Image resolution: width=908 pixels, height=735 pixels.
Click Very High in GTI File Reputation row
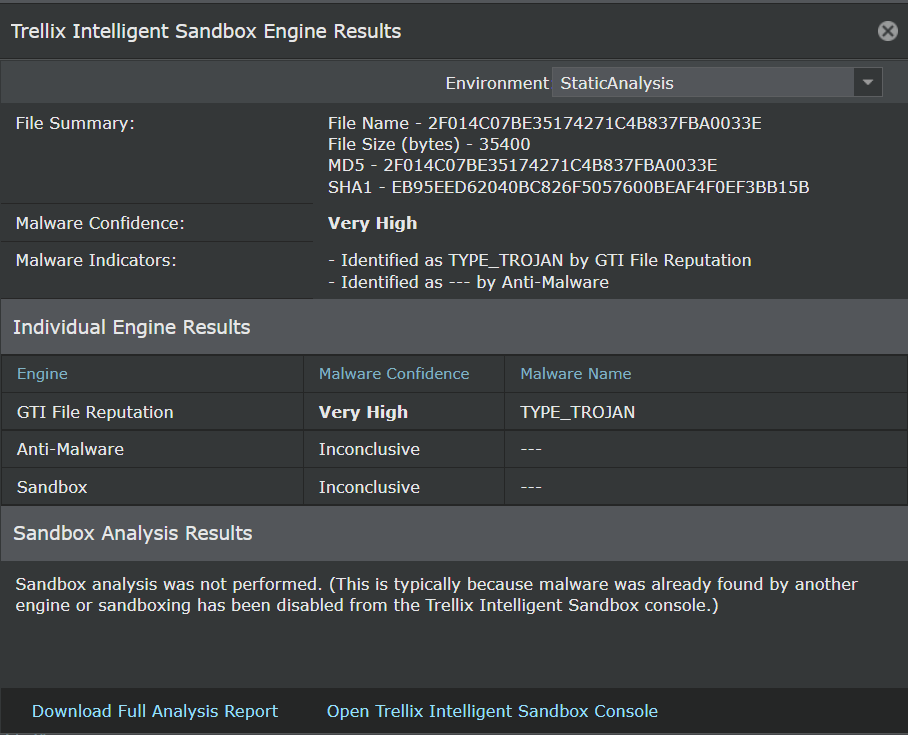point(363,412)
